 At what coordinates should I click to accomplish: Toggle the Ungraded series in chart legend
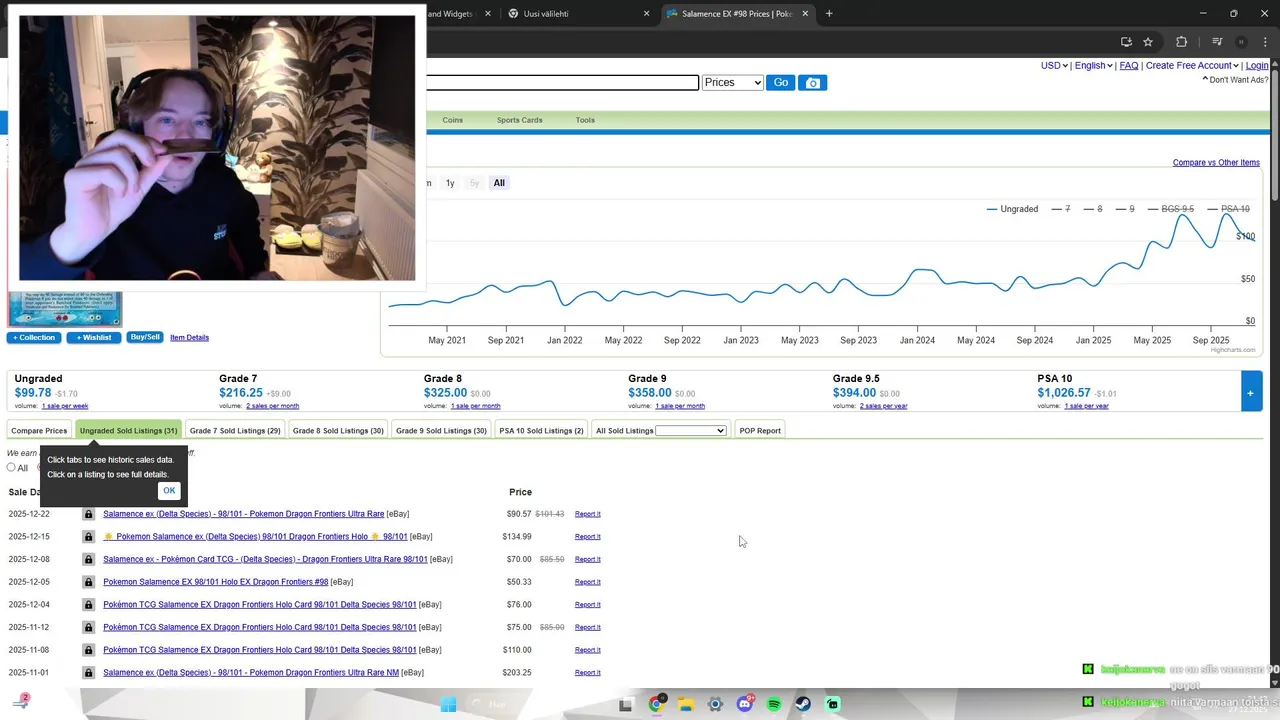(1012, 209)
